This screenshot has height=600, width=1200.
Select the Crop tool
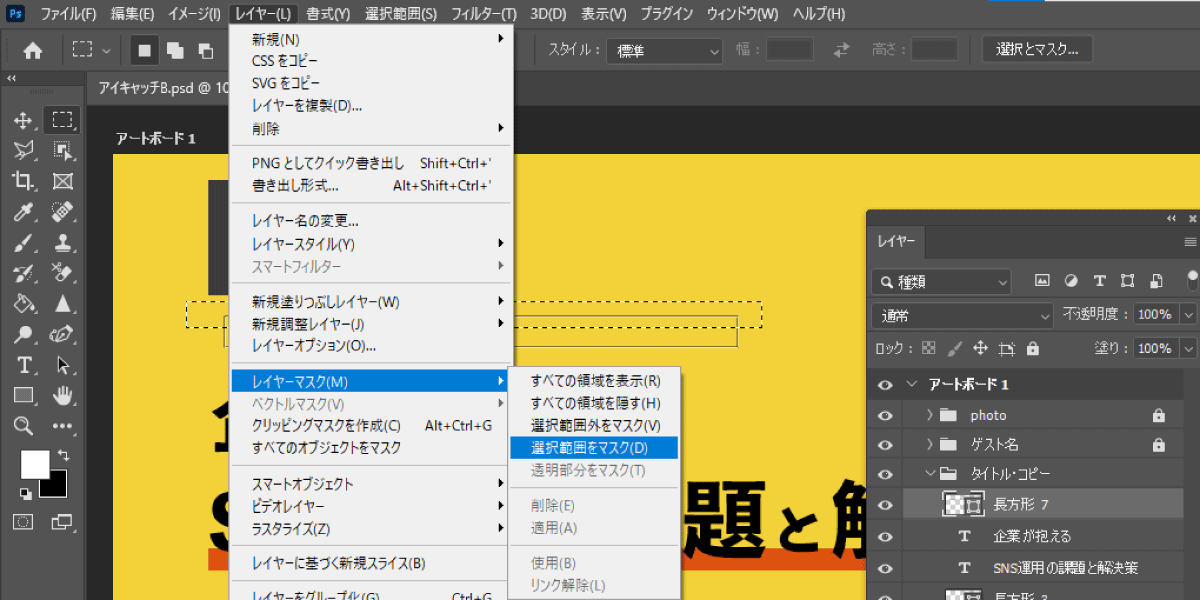[x=24, y=181]
